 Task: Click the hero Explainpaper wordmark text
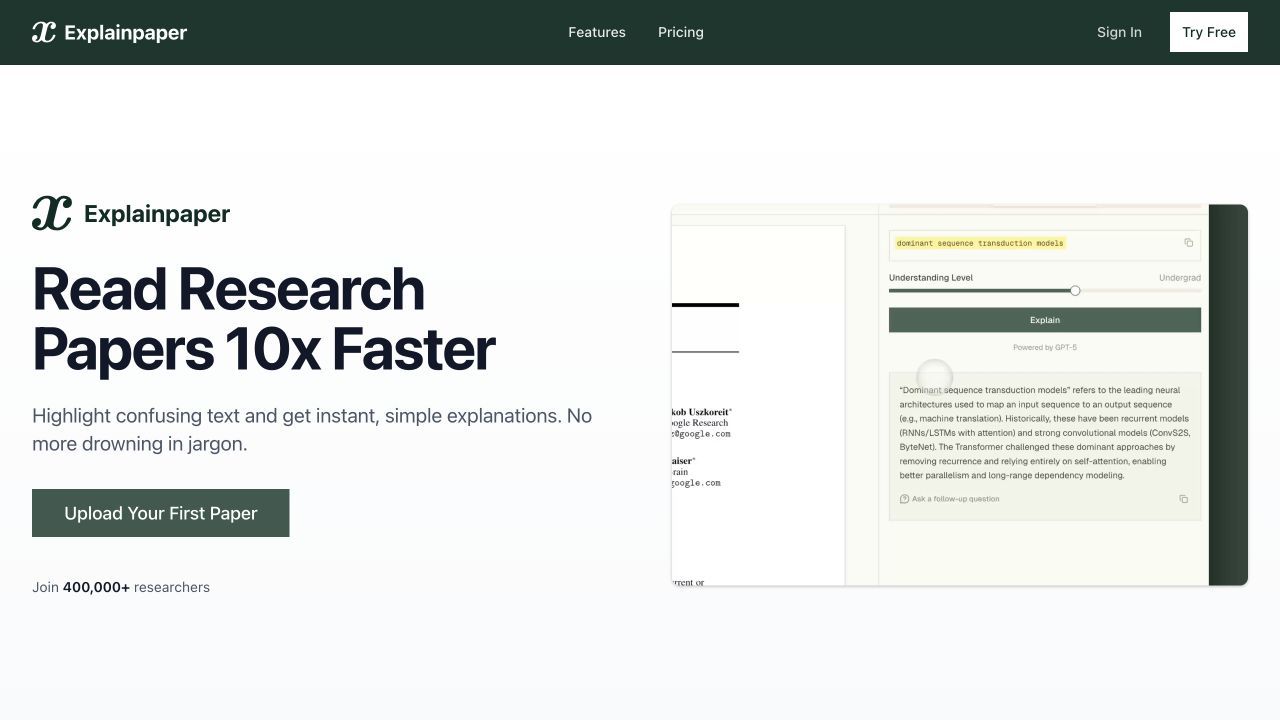click(157, 214)
